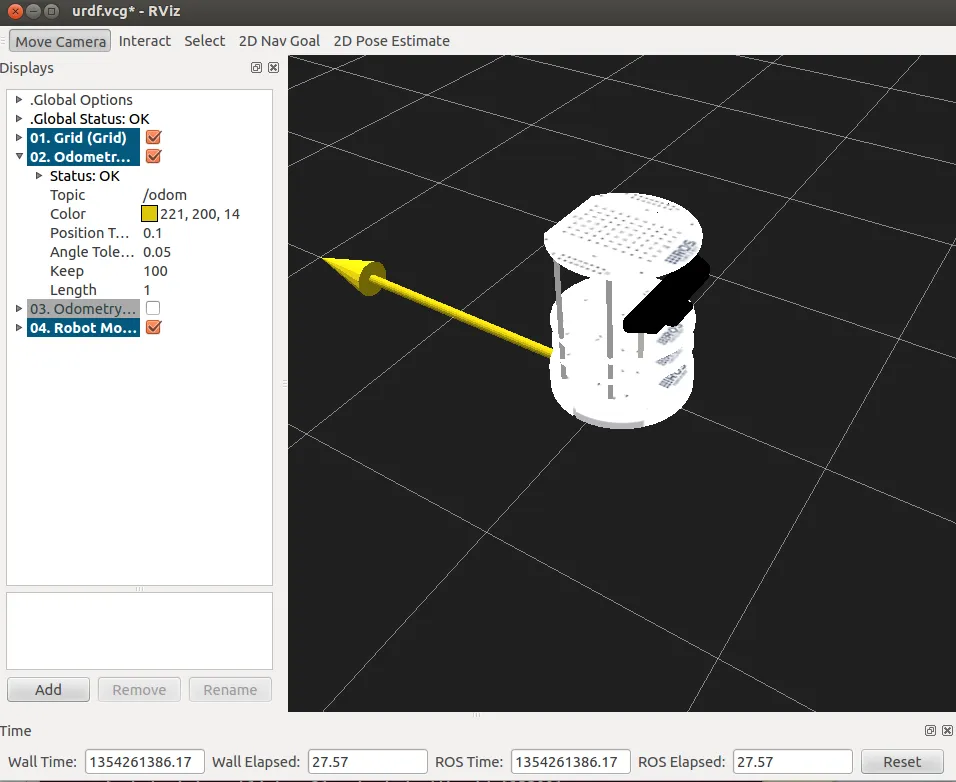Click the Add display button
Screen dimensions: 956x782
(48, 690)
